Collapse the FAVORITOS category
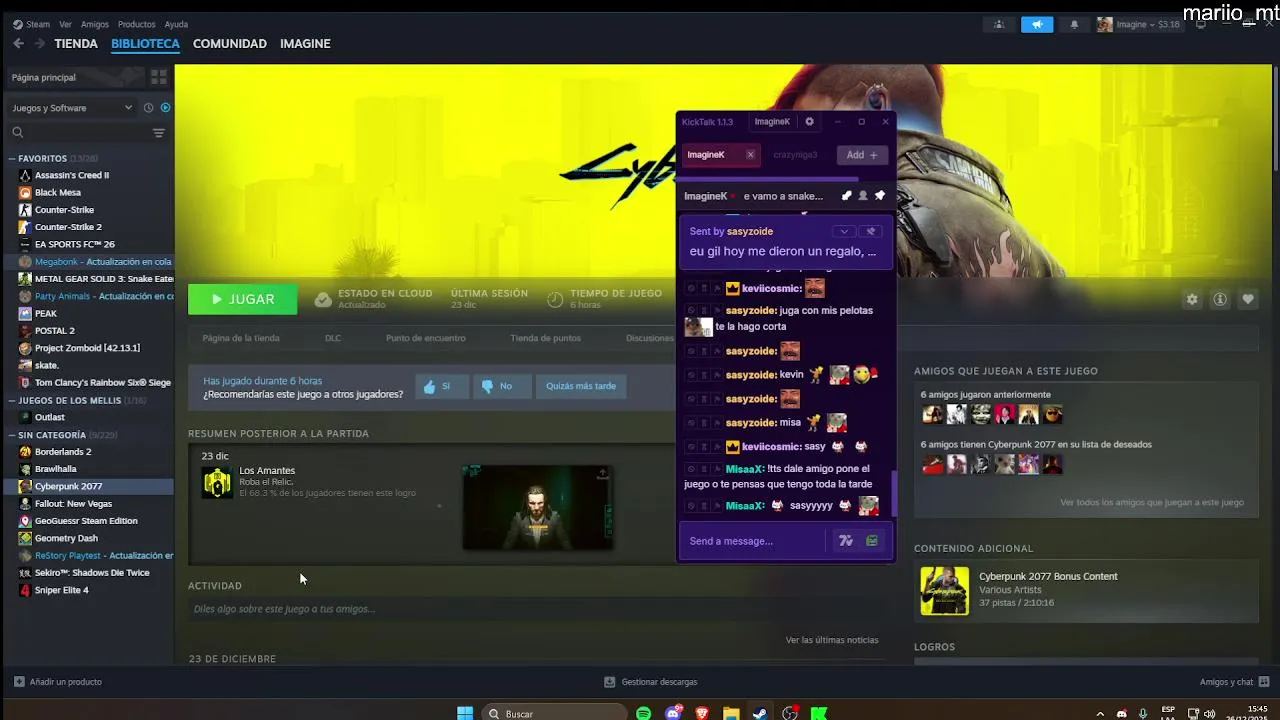 (12, 158)
